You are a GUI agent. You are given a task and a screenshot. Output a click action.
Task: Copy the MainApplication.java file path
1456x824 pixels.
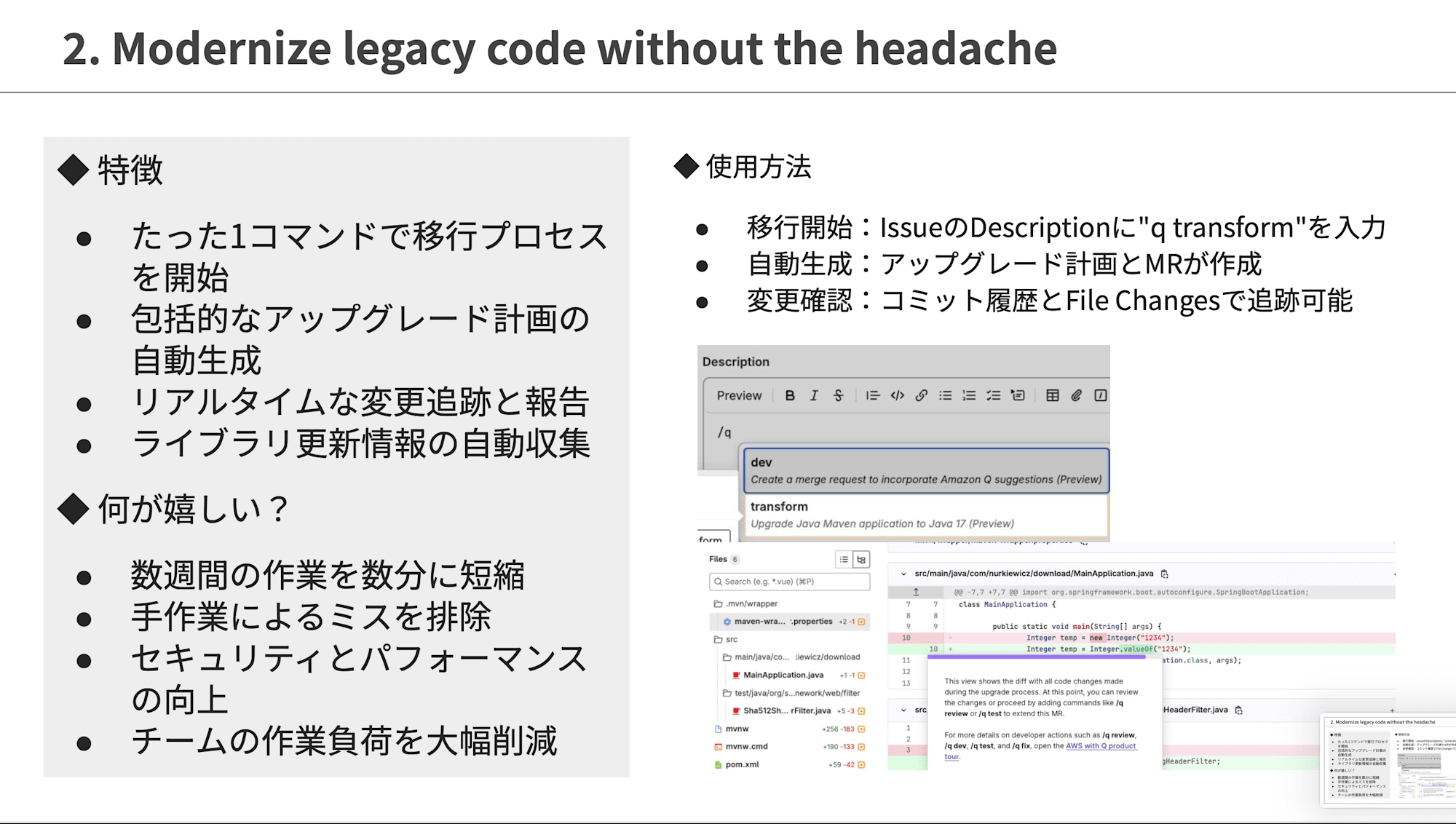pos(1164,574)
